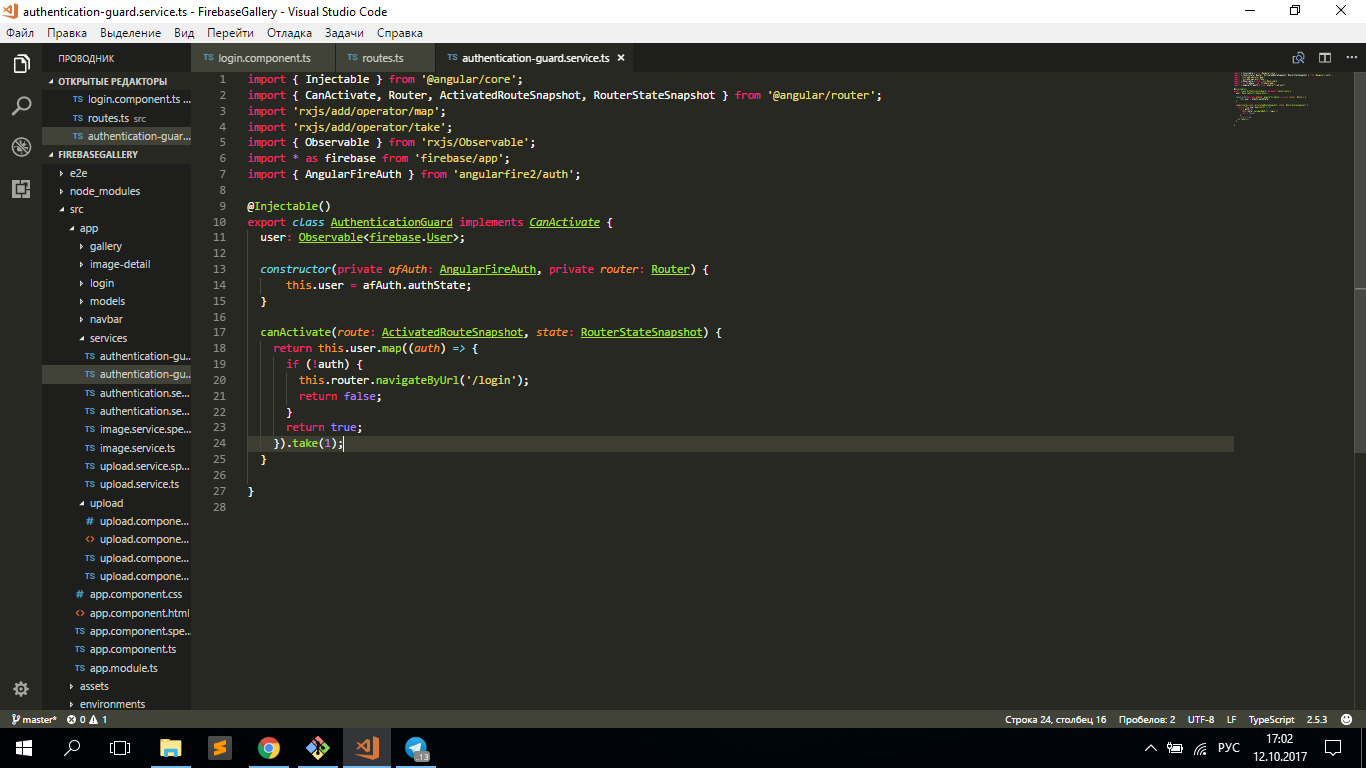1366x768 pixels.
Task: Open the Search view in activity bar
Action: coord(21,106)
